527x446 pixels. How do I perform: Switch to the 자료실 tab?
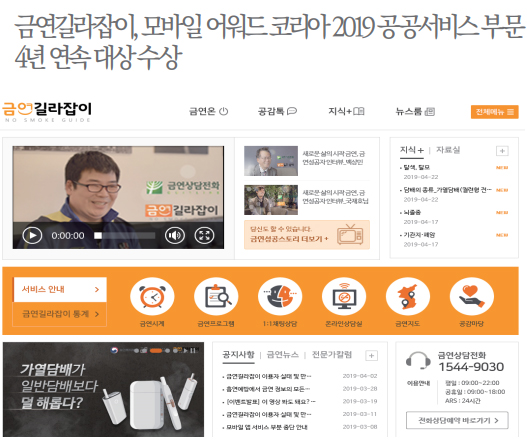448,150
